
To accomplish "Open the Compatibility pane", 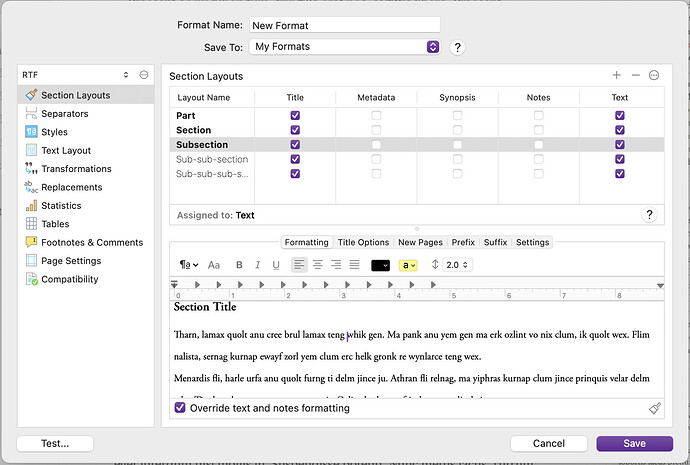I will (86, 279).
